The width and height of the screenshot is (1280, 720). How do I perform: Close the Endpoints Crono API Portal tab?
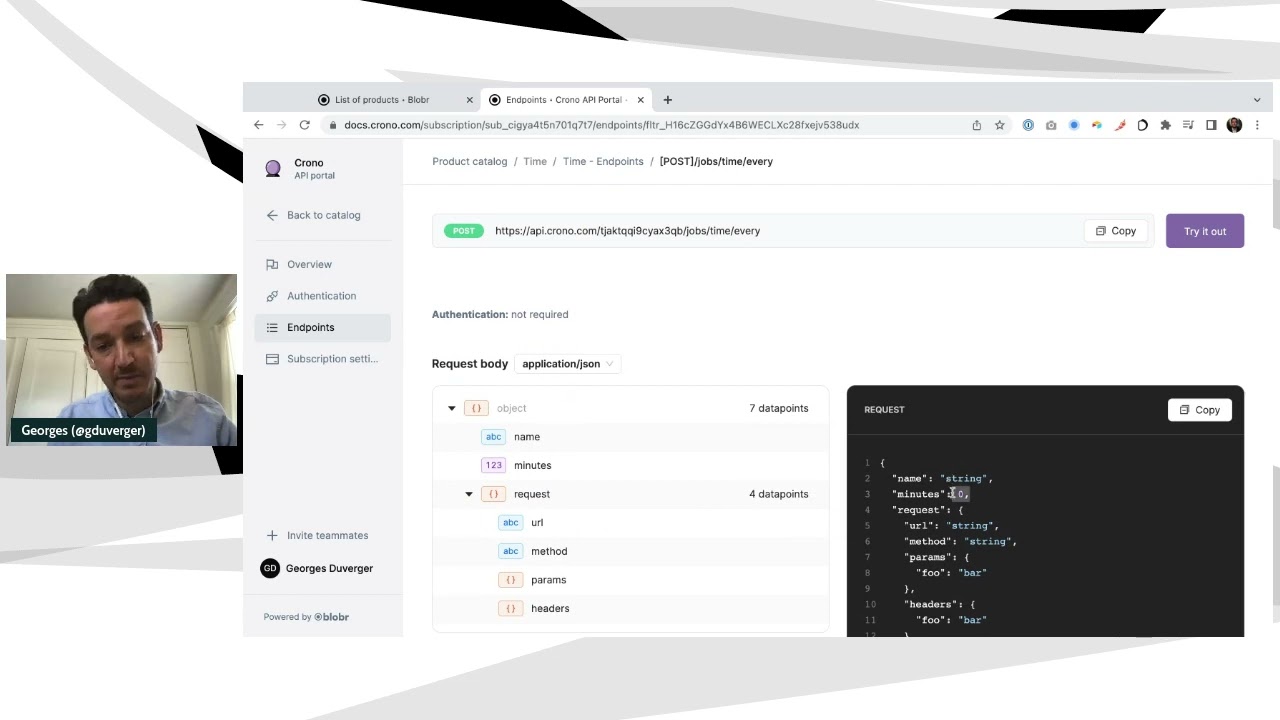tap(641, 100)
